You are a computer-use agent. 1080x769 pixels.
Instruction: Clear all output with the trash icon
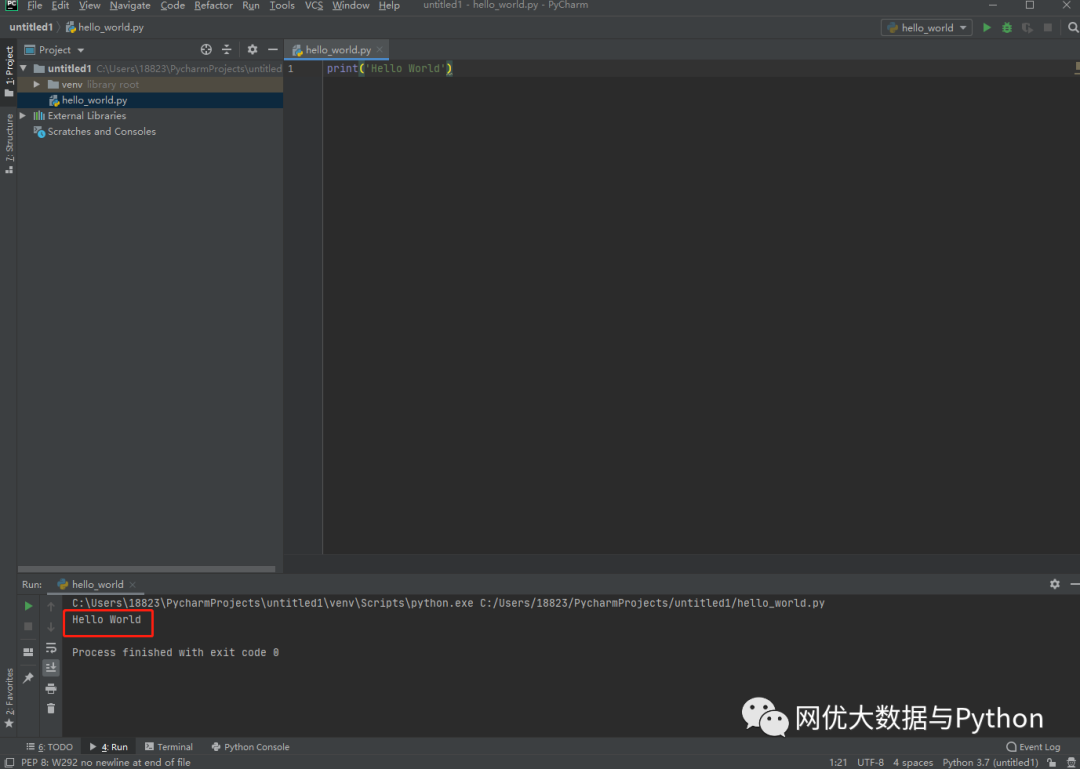point(51,708)
